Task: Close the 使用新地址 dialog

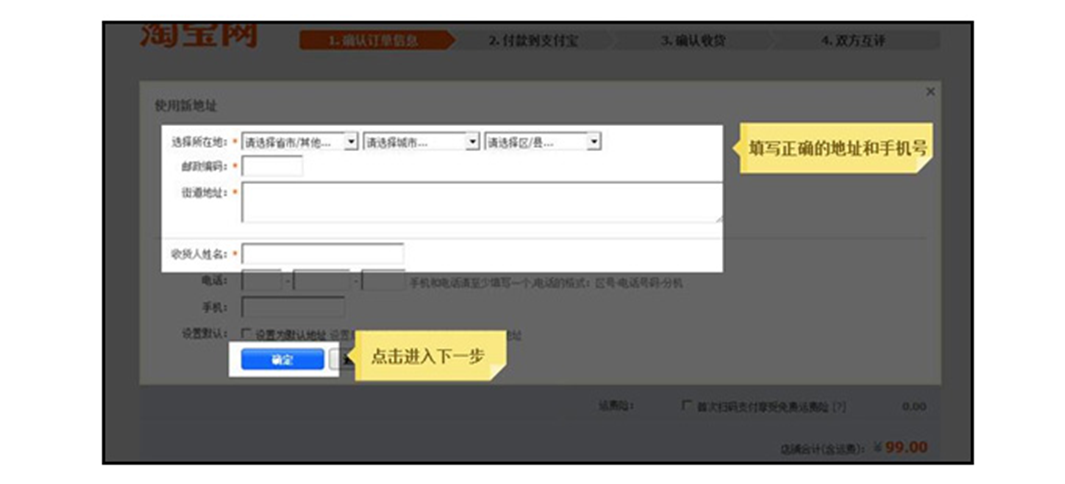Action: pyautogui.click(x=930, y=91)
